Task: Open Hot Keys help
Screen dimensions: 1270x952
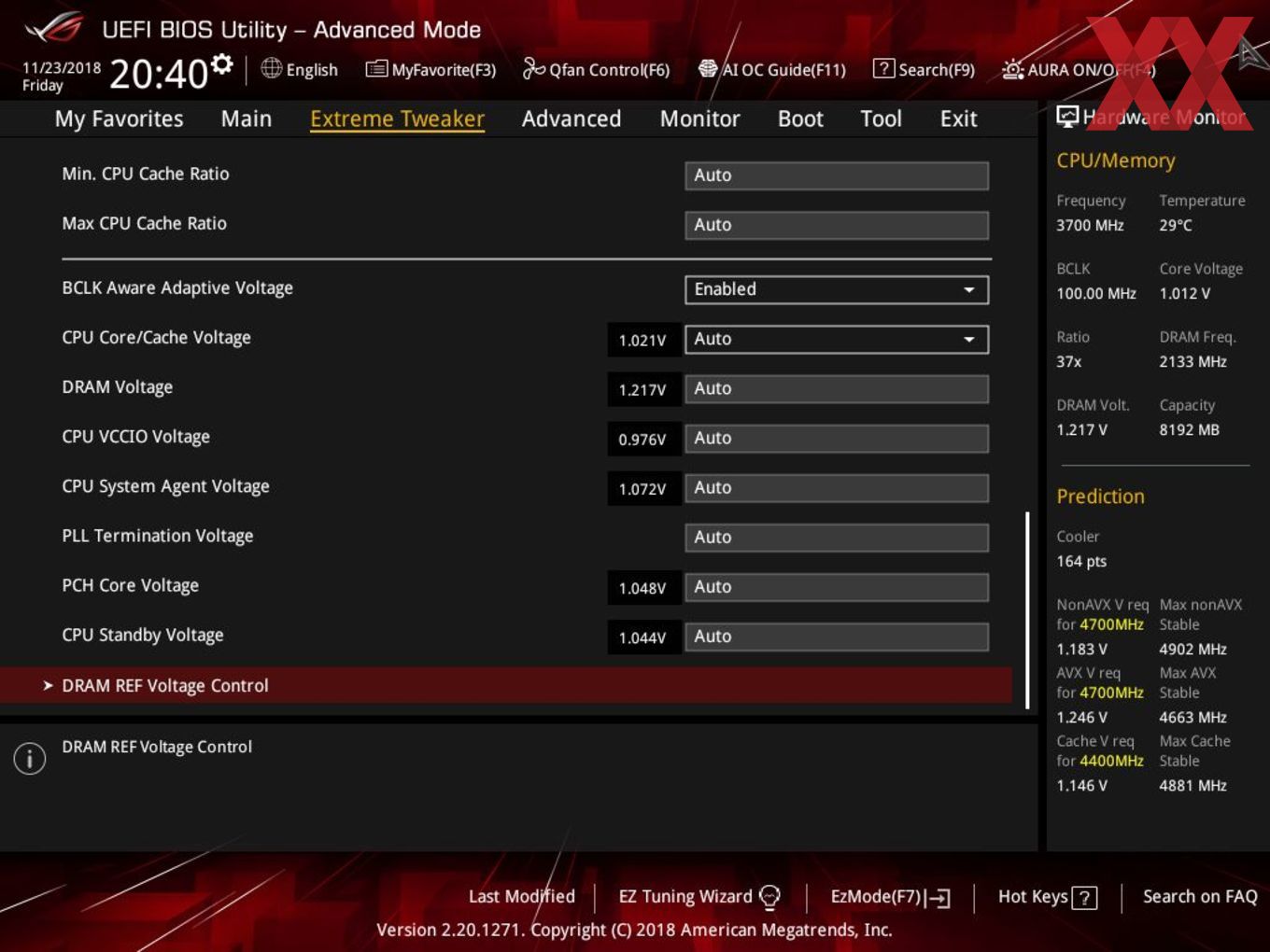Action: click(1033, 896)
